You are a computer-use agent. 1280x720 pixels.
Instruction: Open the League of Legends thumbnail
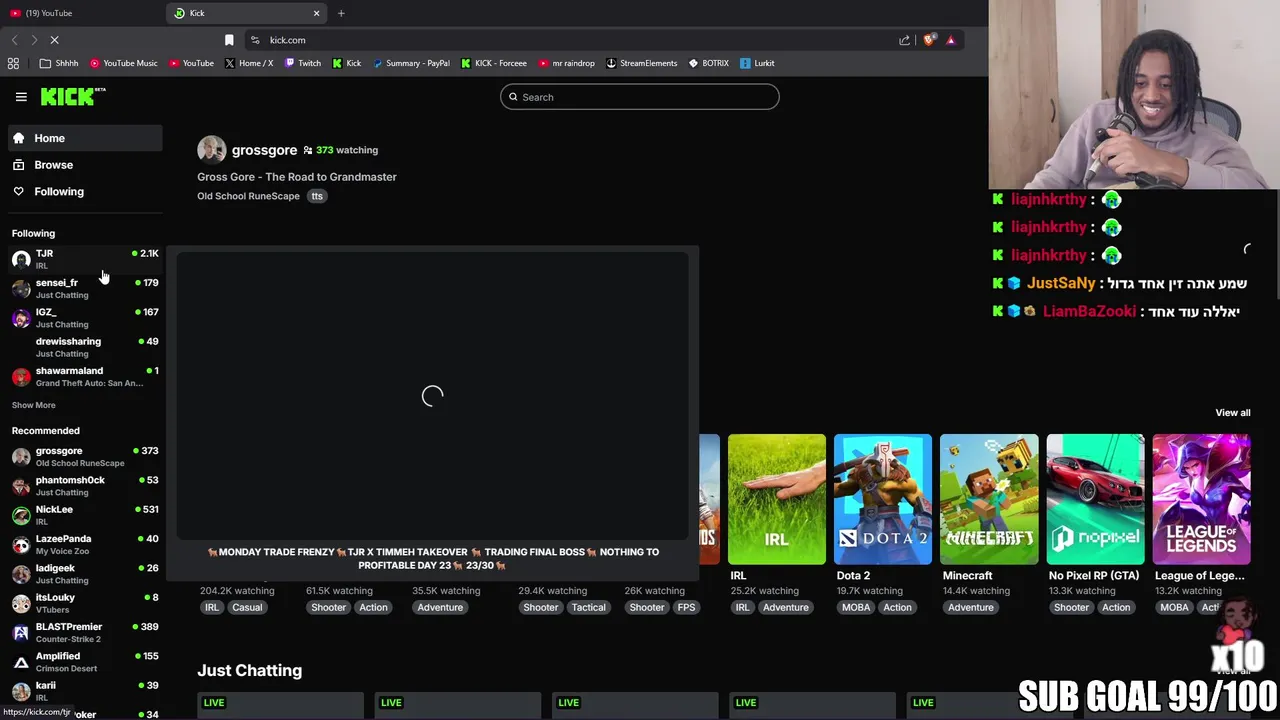coord(1201,499)
